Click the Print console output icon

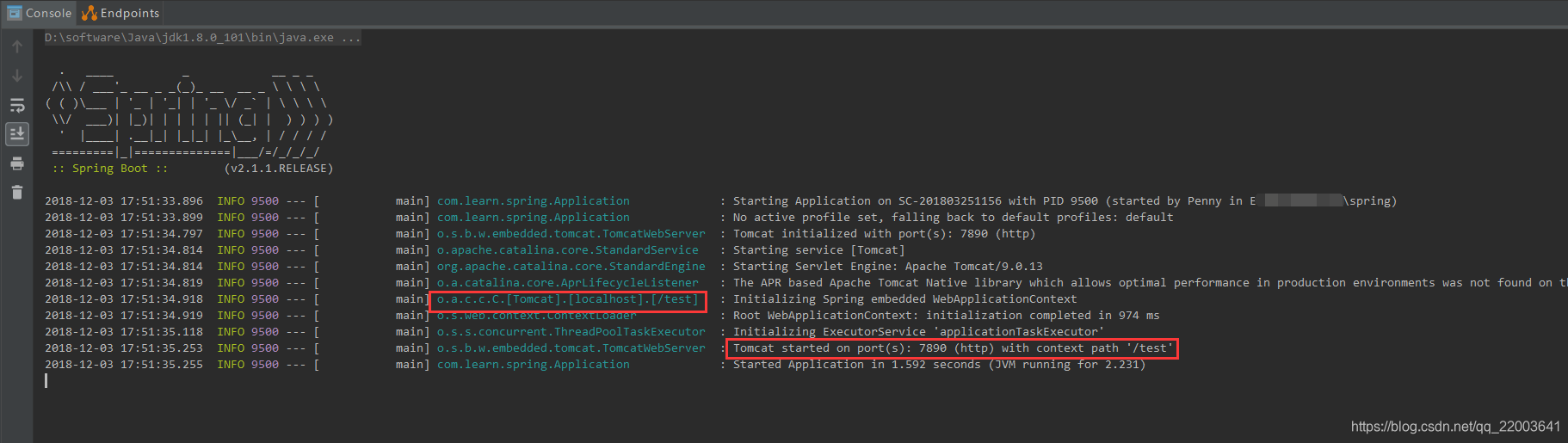(x=17, y=163)
